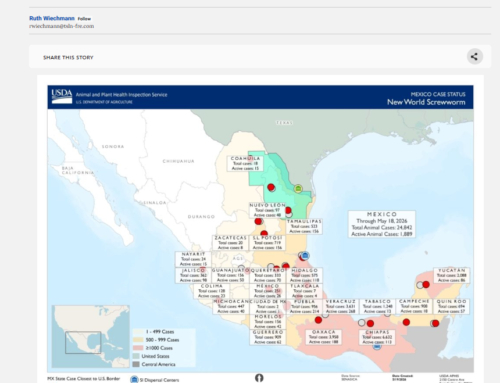Click the Coahuila case label
Screen dimensions: 500x383
tap(245, 163)
